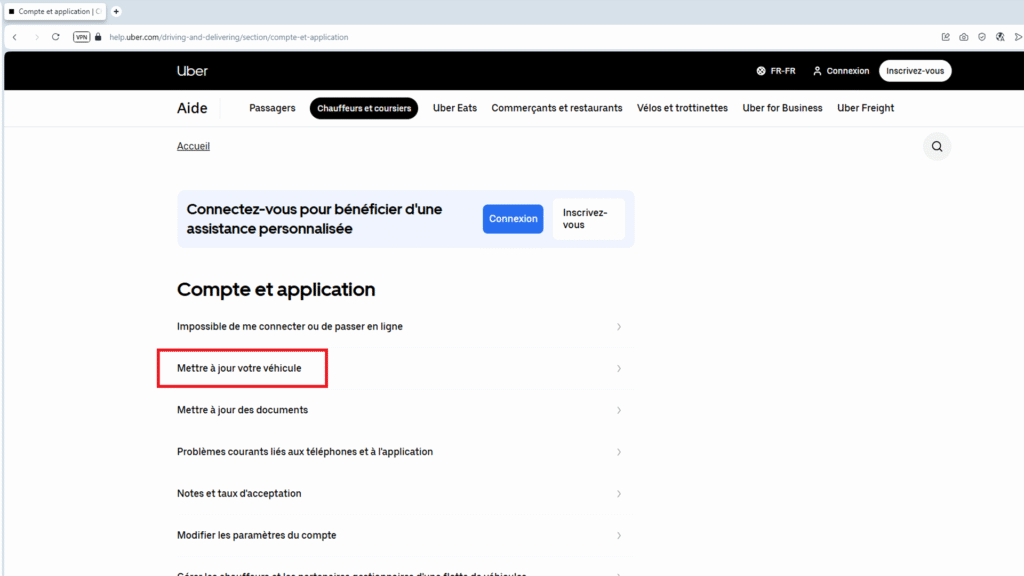The width and height of the screenshot is (1024, 576).
Task: Click Connexion with person icon in header
Action: pyautogui.click(x=841, y=71)
